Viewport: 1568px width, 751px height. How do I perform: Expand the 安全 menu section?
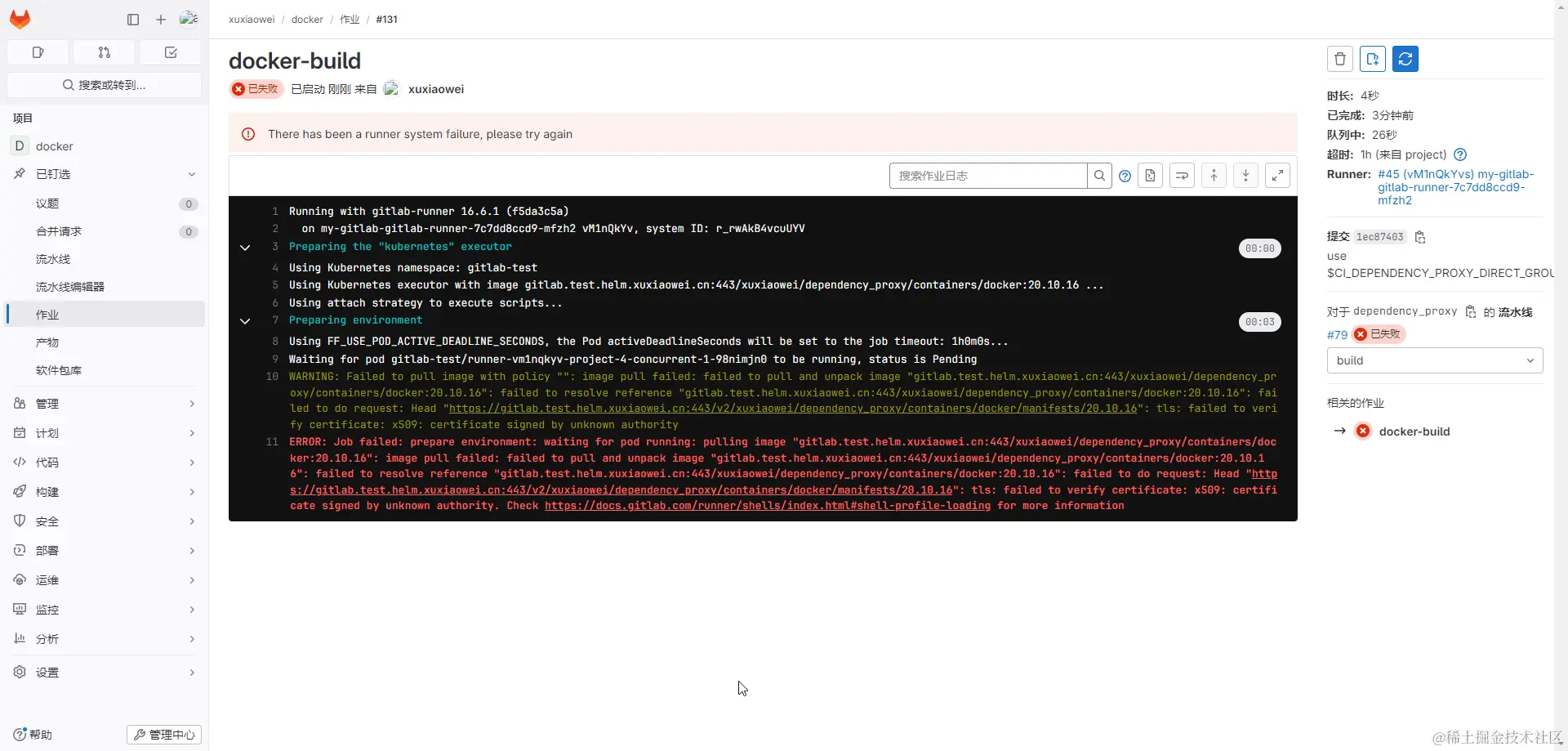pyautogui.click(x=106, y=521)
